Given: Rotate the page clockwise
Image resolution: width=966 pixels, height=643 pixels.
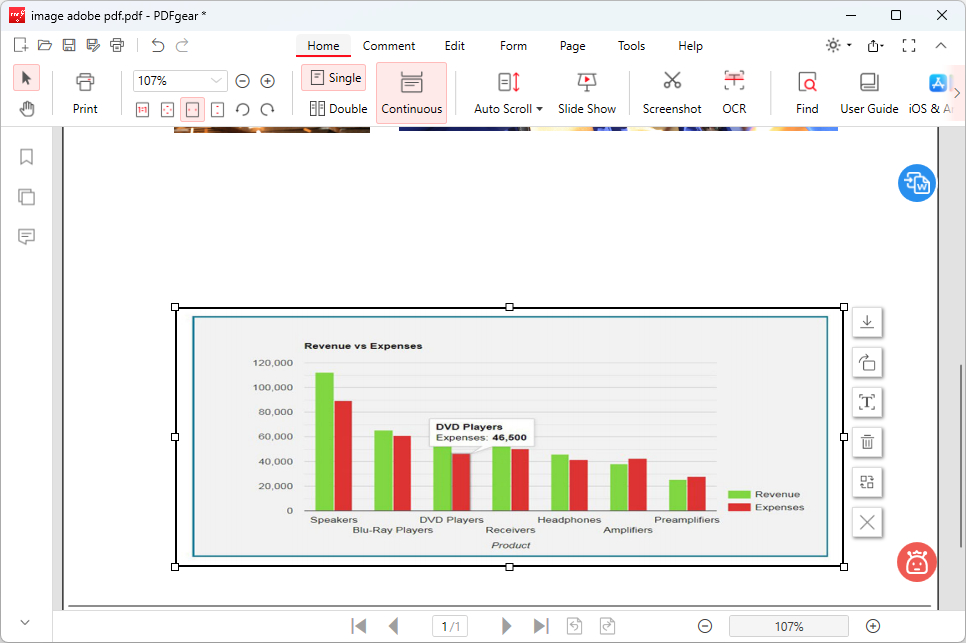Looking at the screenshot, I should click(x=267, y=110).
